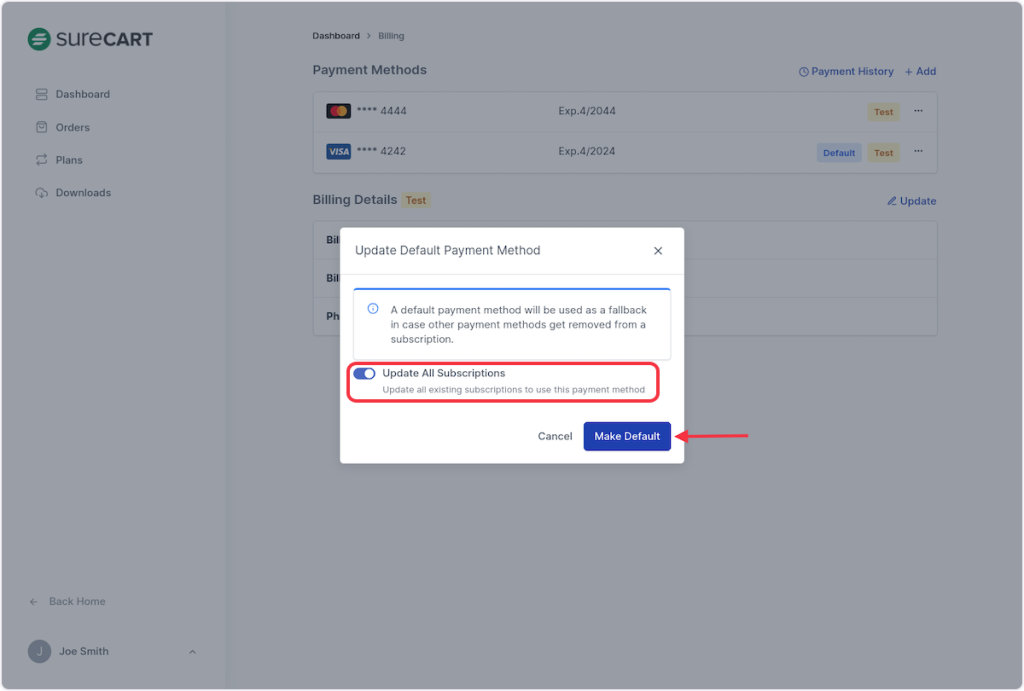Toggle the Update All Subscriptions switch
Viewport: 1024px width, 691px height.
pos(364,374)
